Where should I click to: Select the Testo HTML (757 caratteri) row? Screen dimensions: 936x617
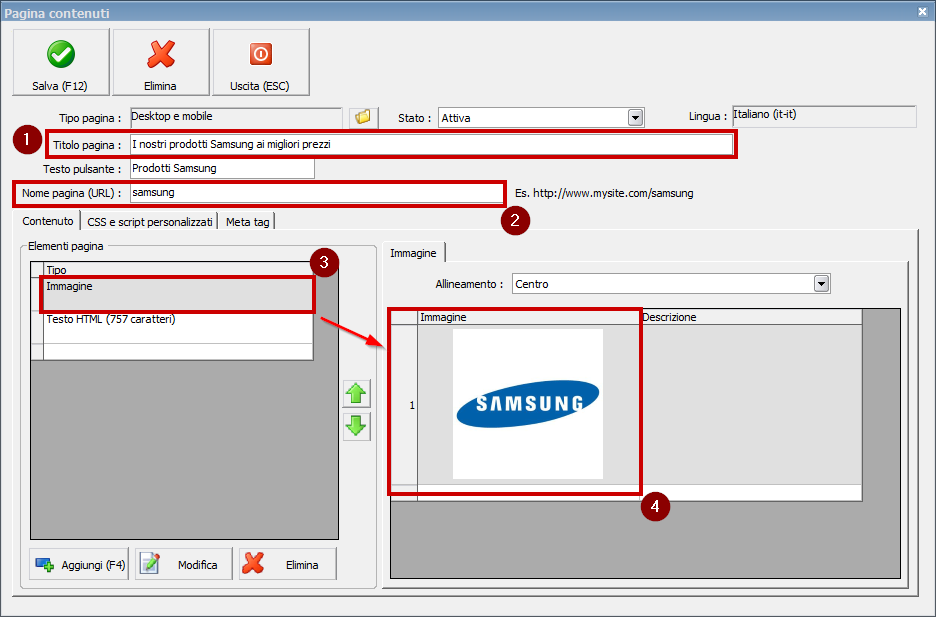point(178,327)
